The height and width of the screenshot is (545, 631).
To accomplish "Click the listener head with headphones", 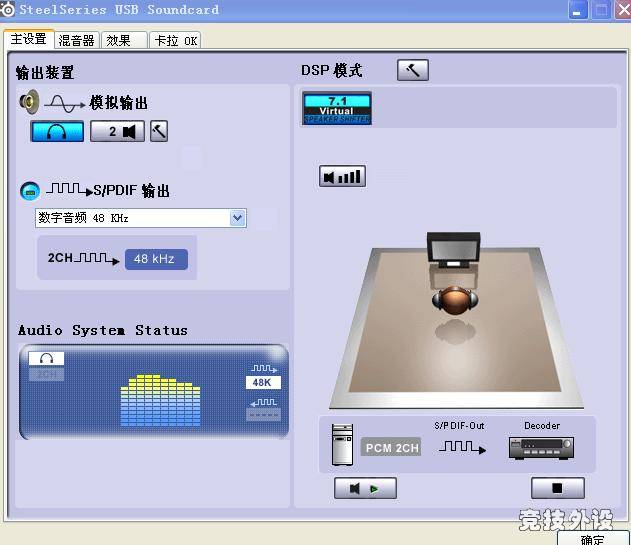I will pos(455,300).
